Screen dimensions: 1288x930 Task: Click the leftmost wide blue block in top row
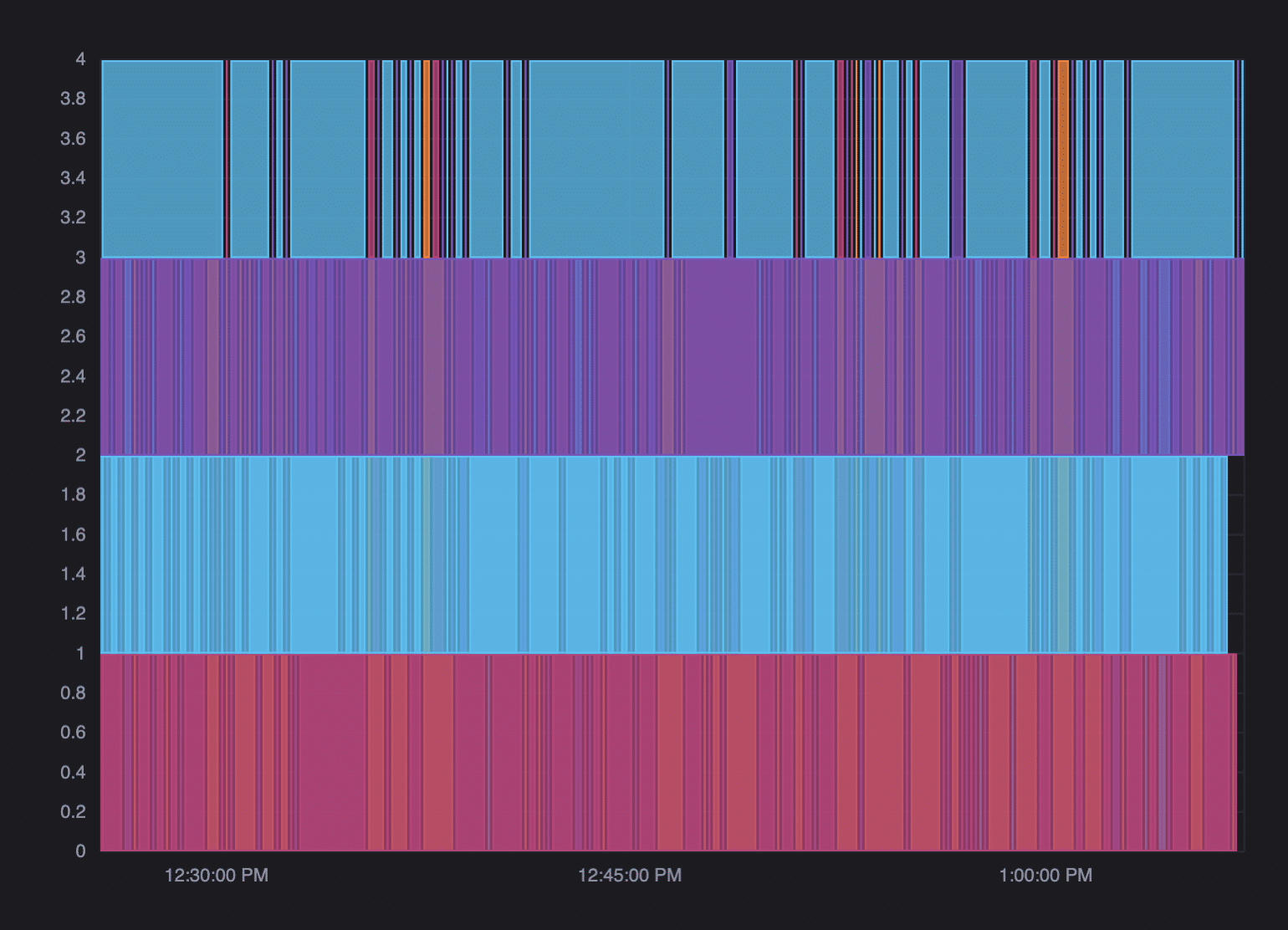[x=162, y=159]
